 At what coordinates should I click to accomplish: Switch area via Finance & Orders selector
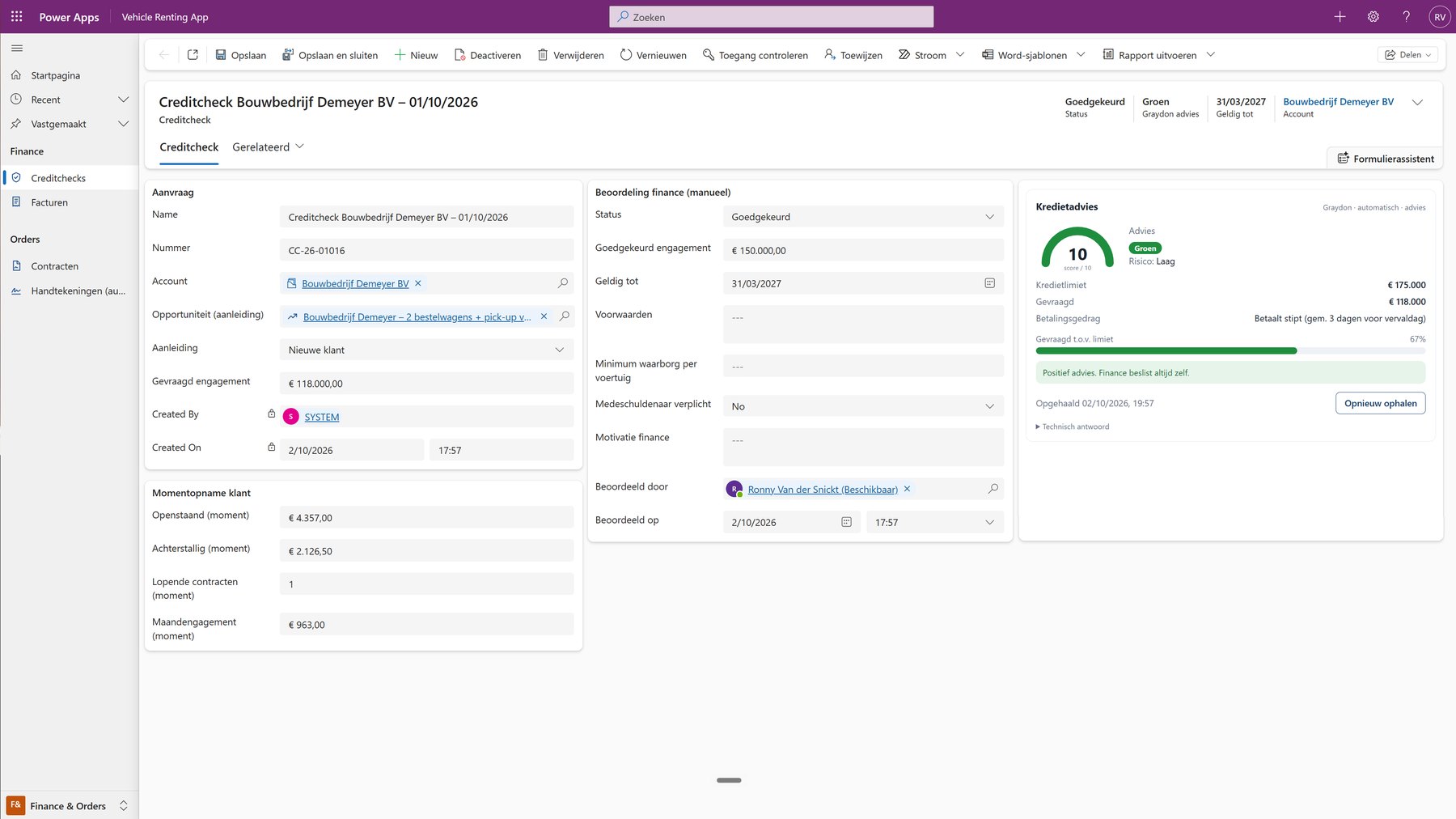point(69,805)
